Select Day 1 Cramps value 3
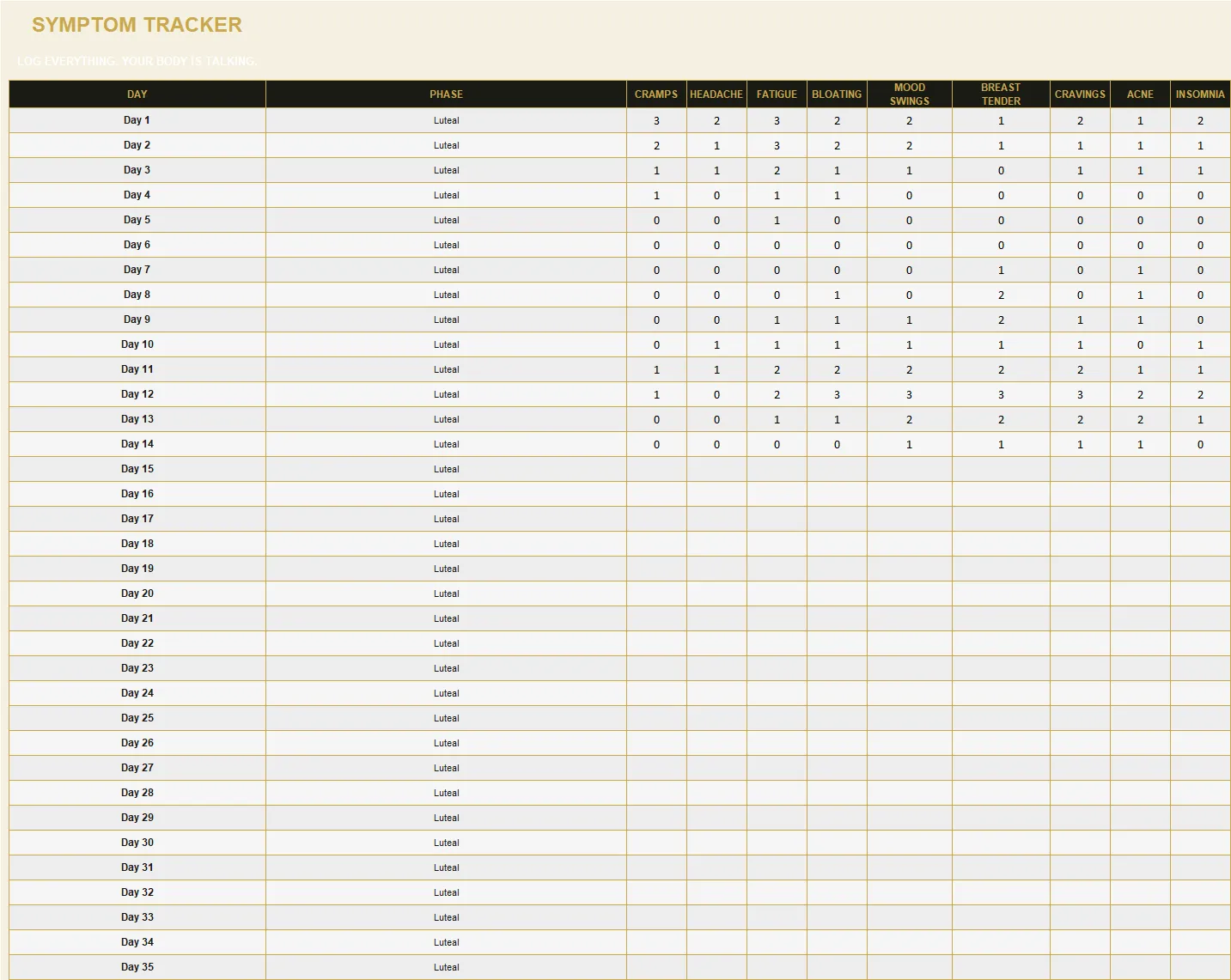 (656, 120)
